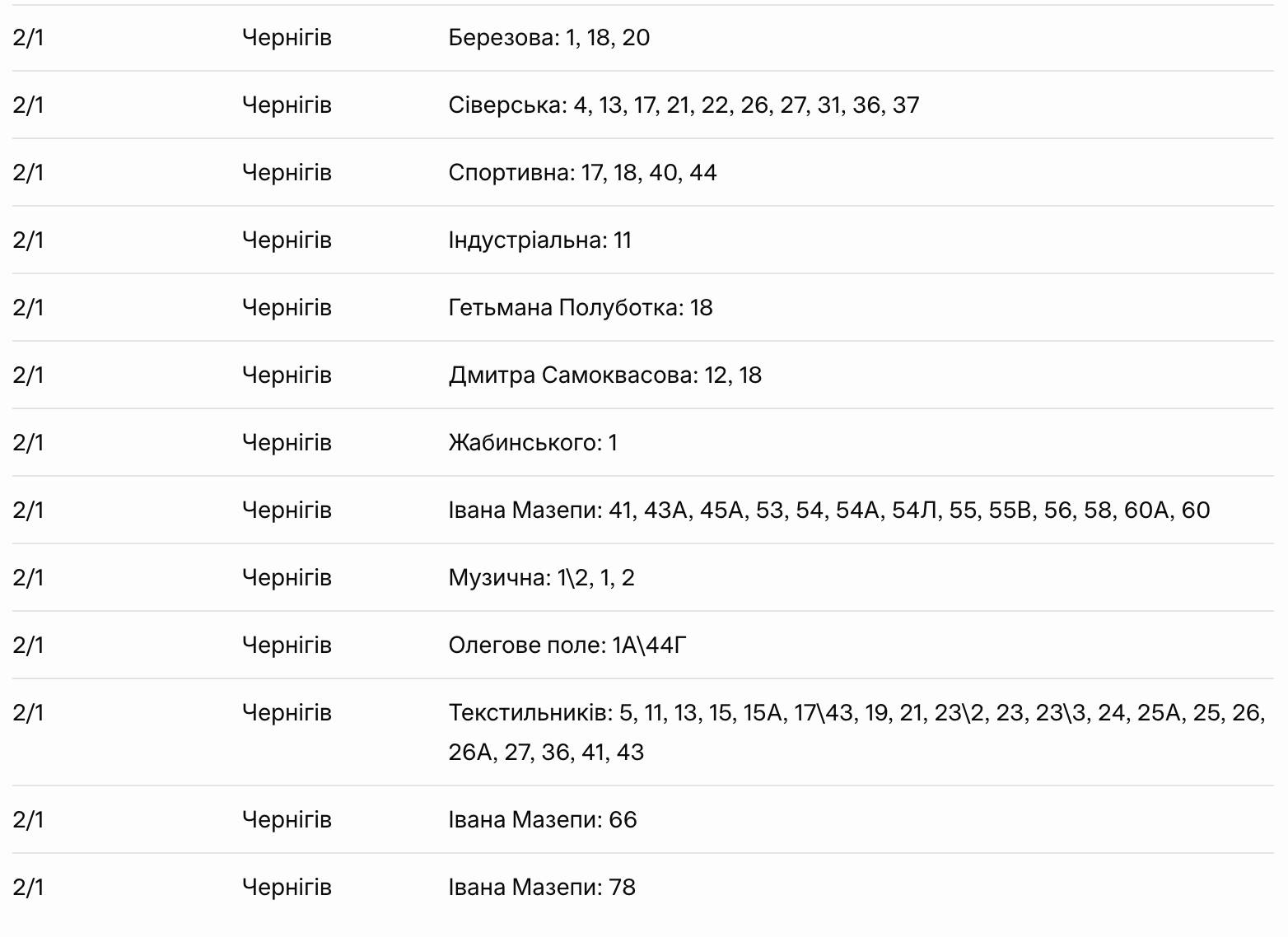Click the Івана Мазепи row starting with 41

828,510
